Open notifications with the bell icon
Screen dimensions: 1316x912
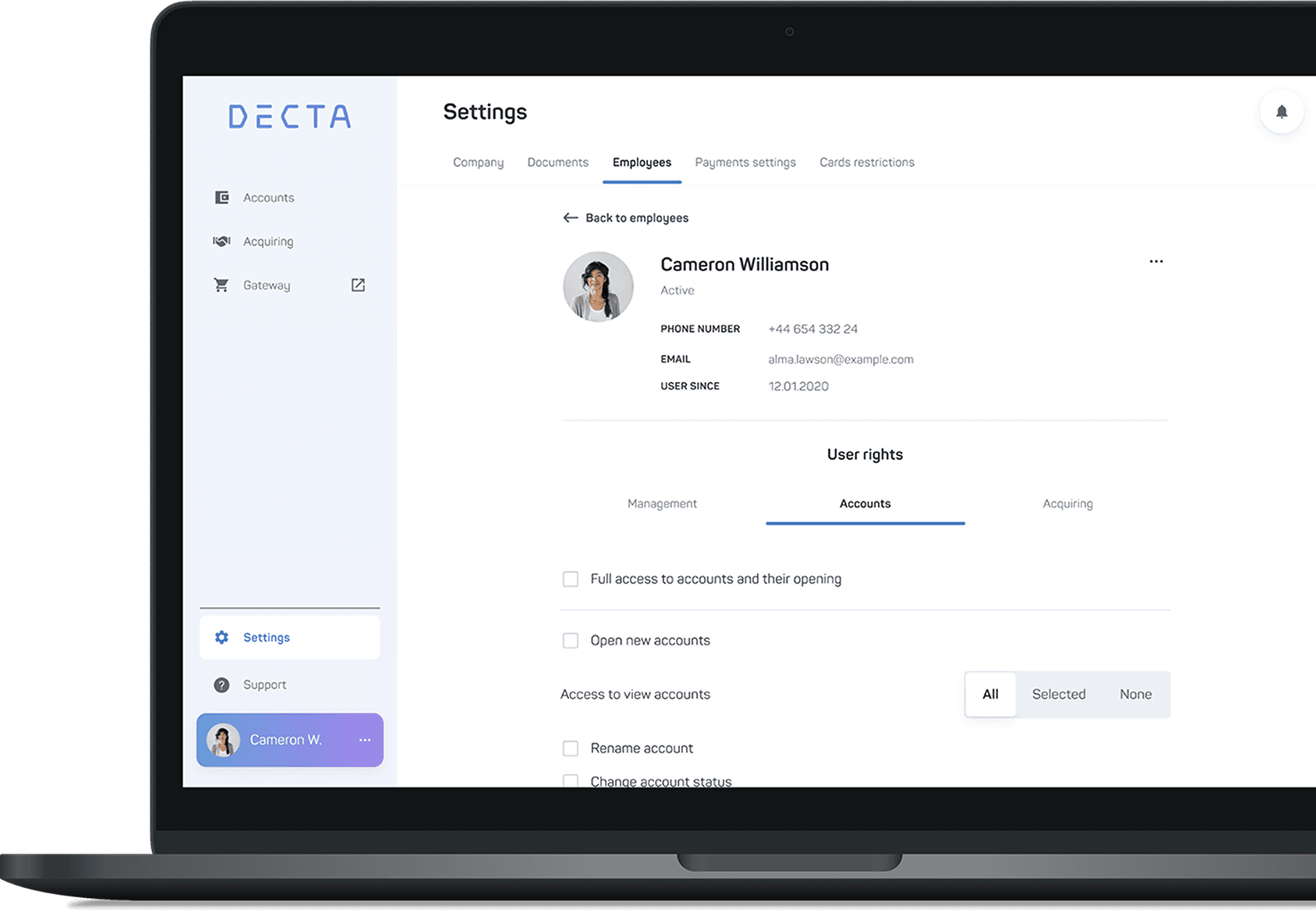pos(1281,111)
